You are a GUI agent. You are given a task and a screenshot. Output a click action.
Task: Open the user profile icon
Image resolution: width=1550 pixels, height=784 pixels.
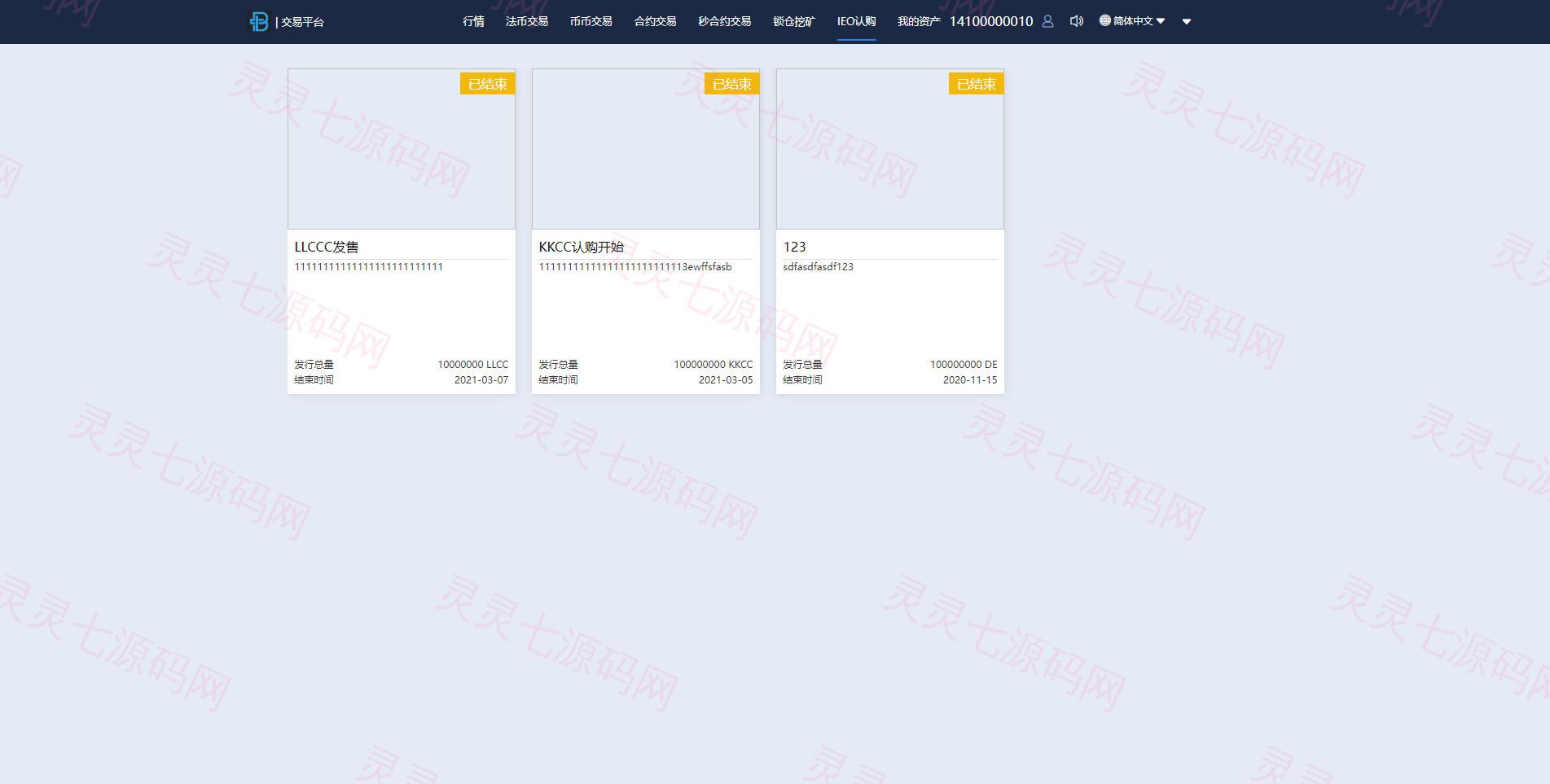[1047, 21]
